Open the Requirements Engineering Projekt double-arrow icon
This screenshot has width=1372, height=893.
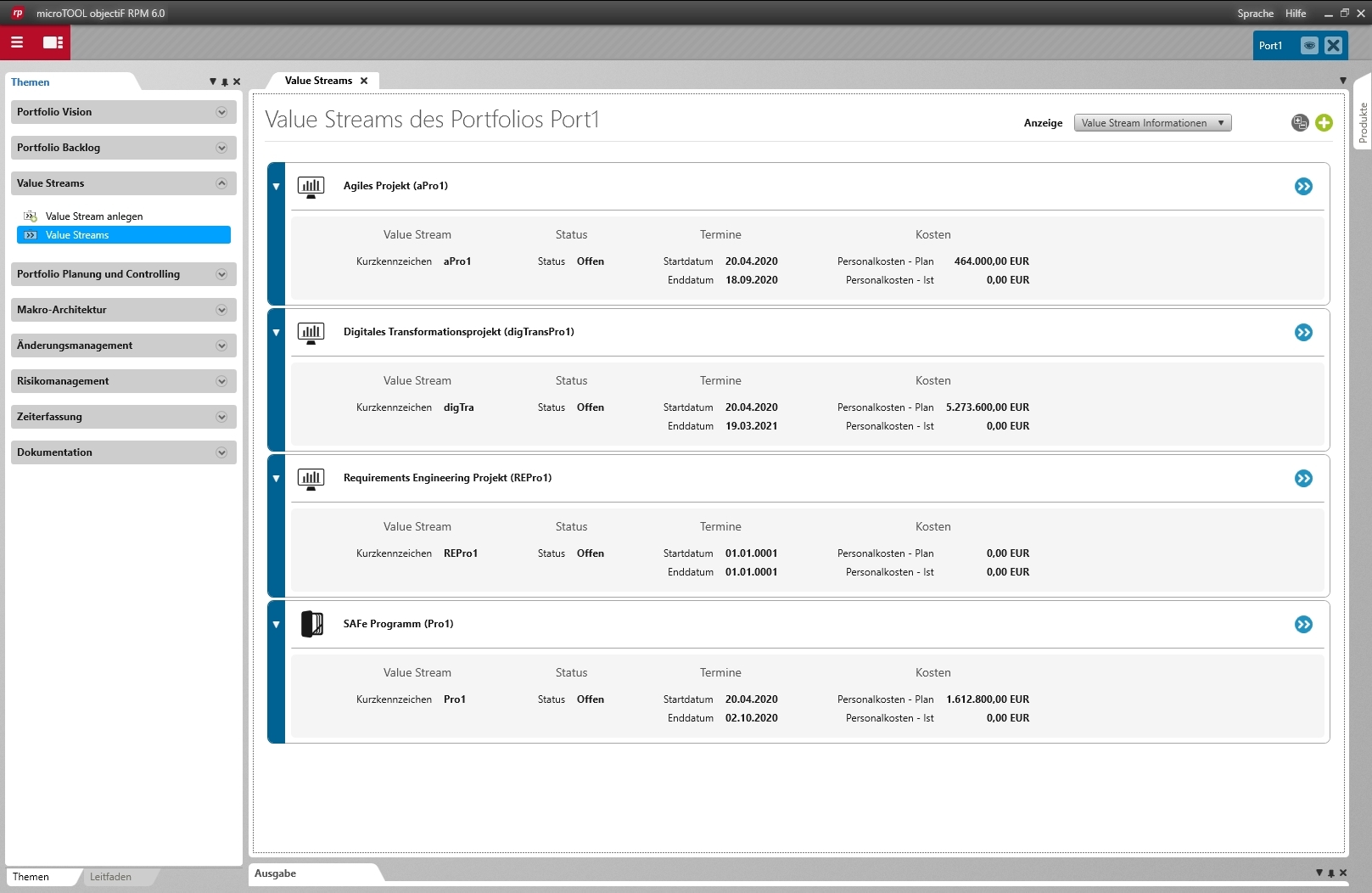point(1304,479)
